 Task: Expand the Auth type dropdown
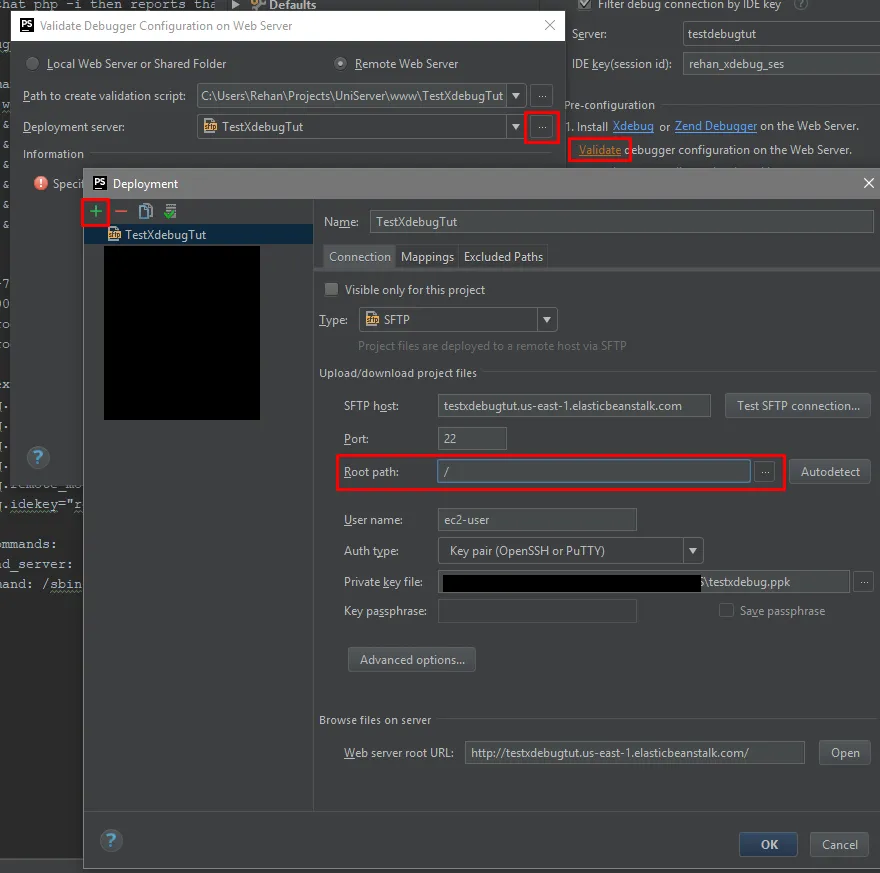[x=692, y=551]
